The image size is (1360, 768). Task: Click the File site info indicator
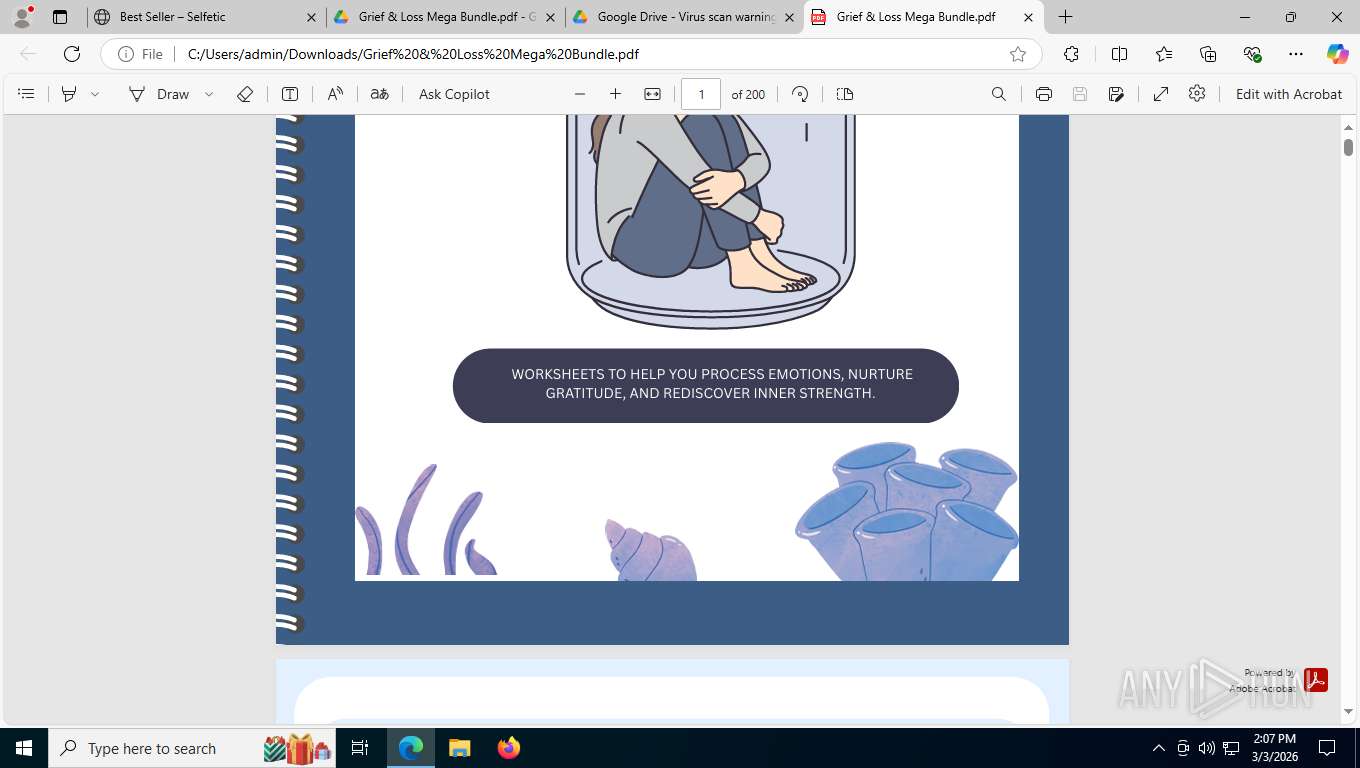coord(141,54)
